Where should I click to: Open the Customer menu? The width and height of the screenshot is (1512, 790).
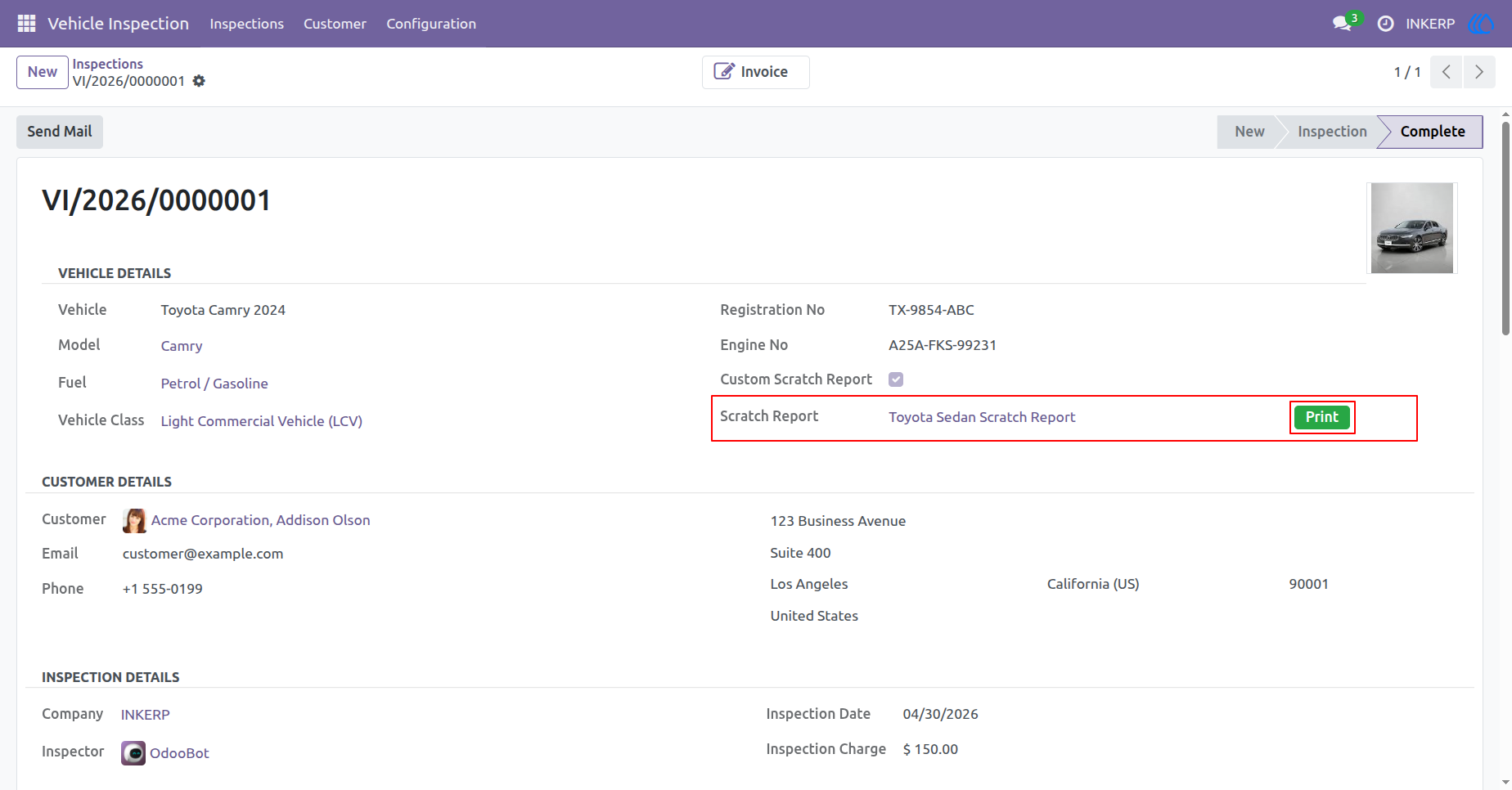pyautogui.click(x=335, y=24)
